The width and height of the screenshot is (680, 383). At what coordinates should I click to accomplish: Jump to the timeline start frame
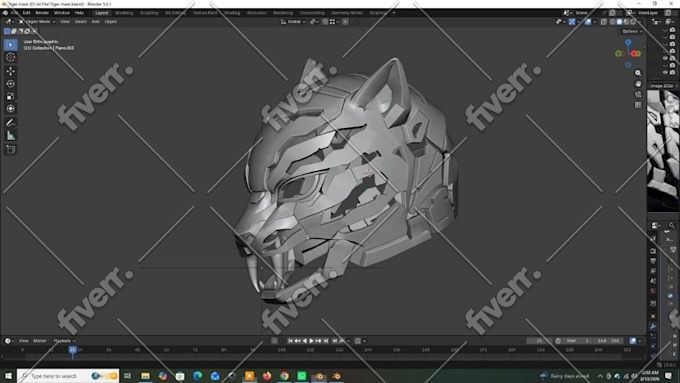(290, 341)
